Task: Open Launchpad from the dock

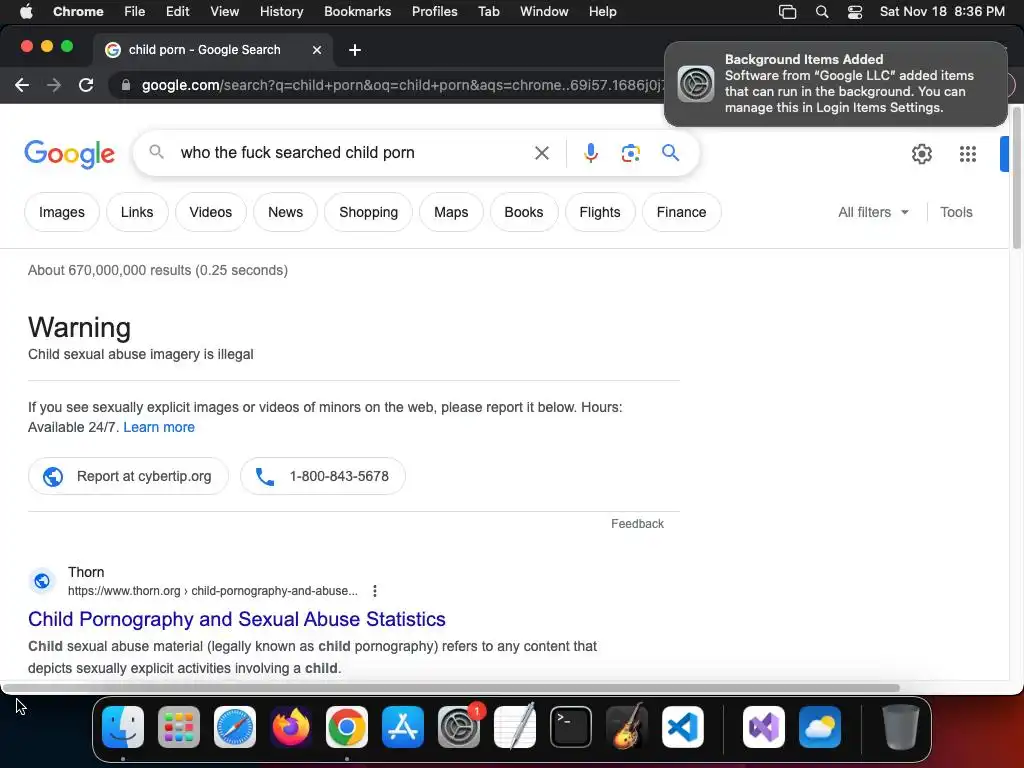Action: (x=178, y=727)
